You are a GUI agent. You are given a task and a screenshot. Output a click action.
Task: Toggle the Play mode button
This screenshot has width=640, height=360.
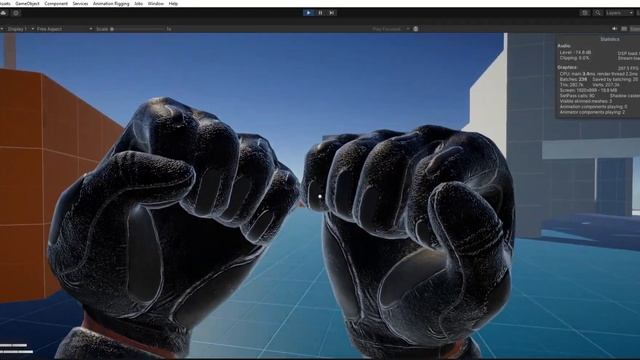pos(308,13)
